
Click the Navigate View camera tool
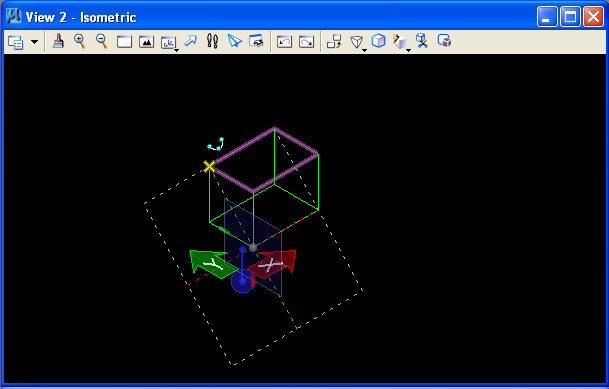click(x=256, y=41)
